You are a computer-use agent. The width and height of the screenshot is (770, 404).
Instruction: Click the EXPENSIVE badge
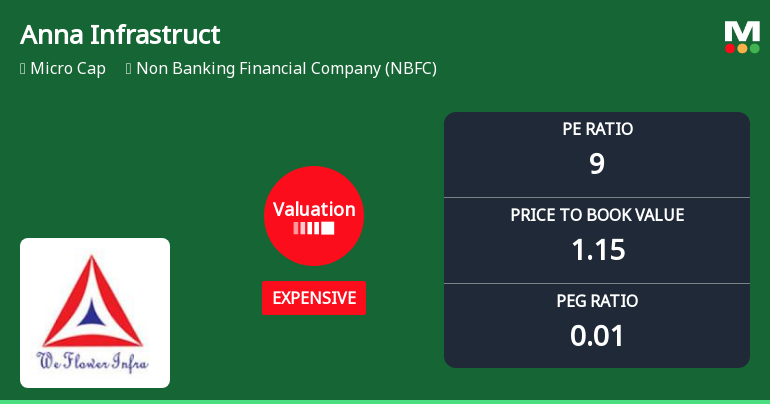coord(314,298)
